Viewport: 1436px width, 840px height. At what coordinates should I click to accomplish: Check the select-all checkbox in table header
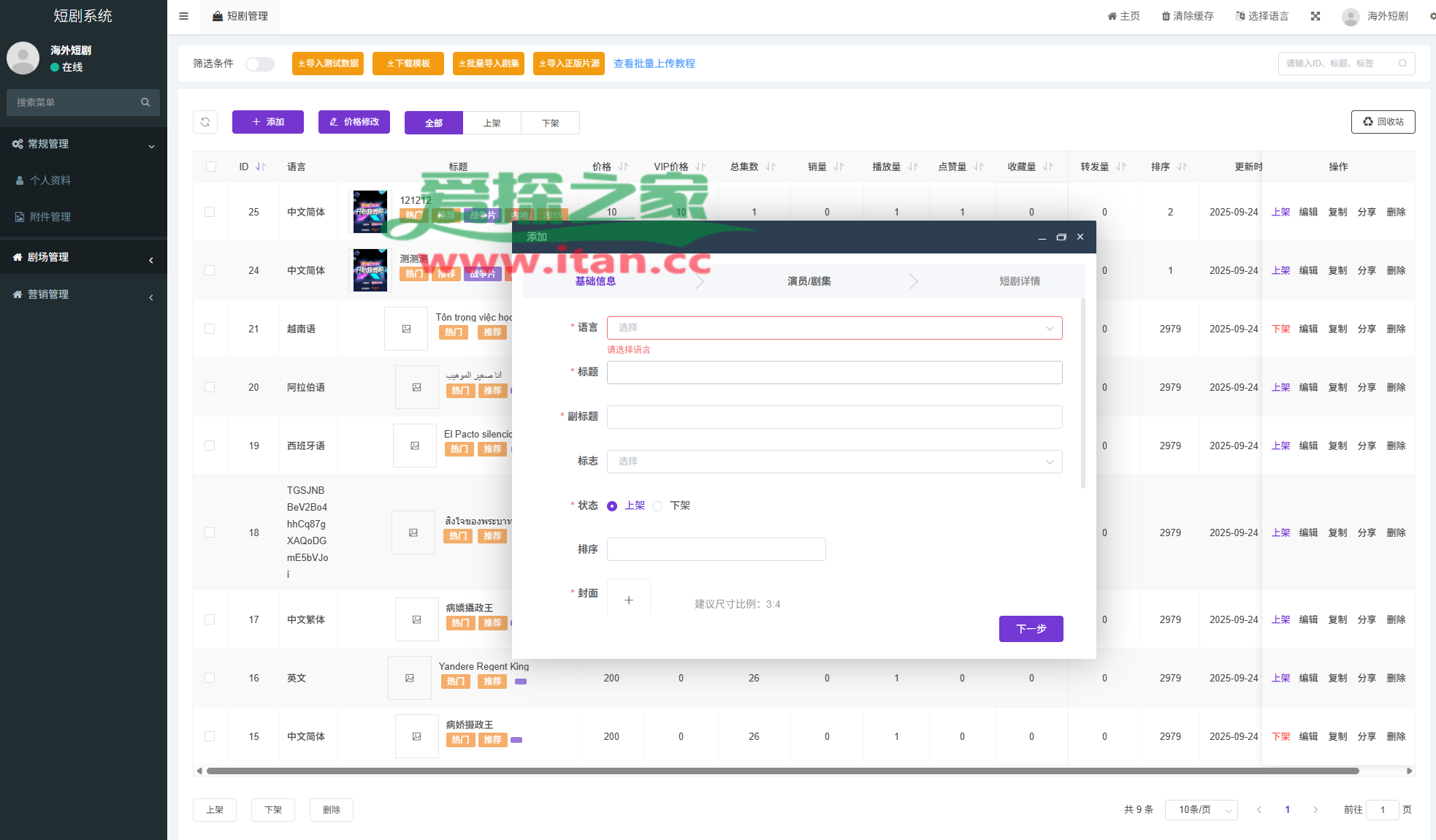coord(211,167)
